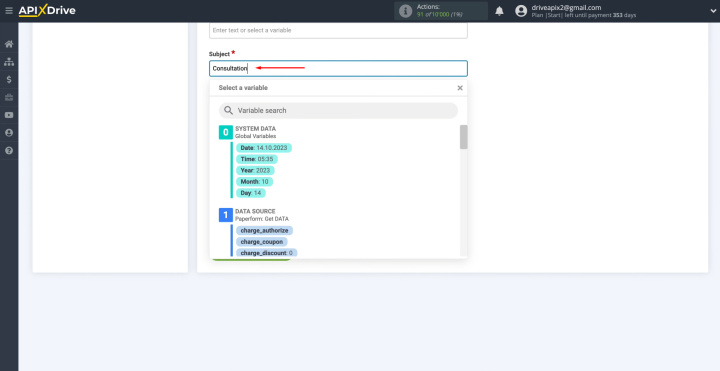720x371 pixels.
Task: Open the notifications bell
Action: [499, 11]
